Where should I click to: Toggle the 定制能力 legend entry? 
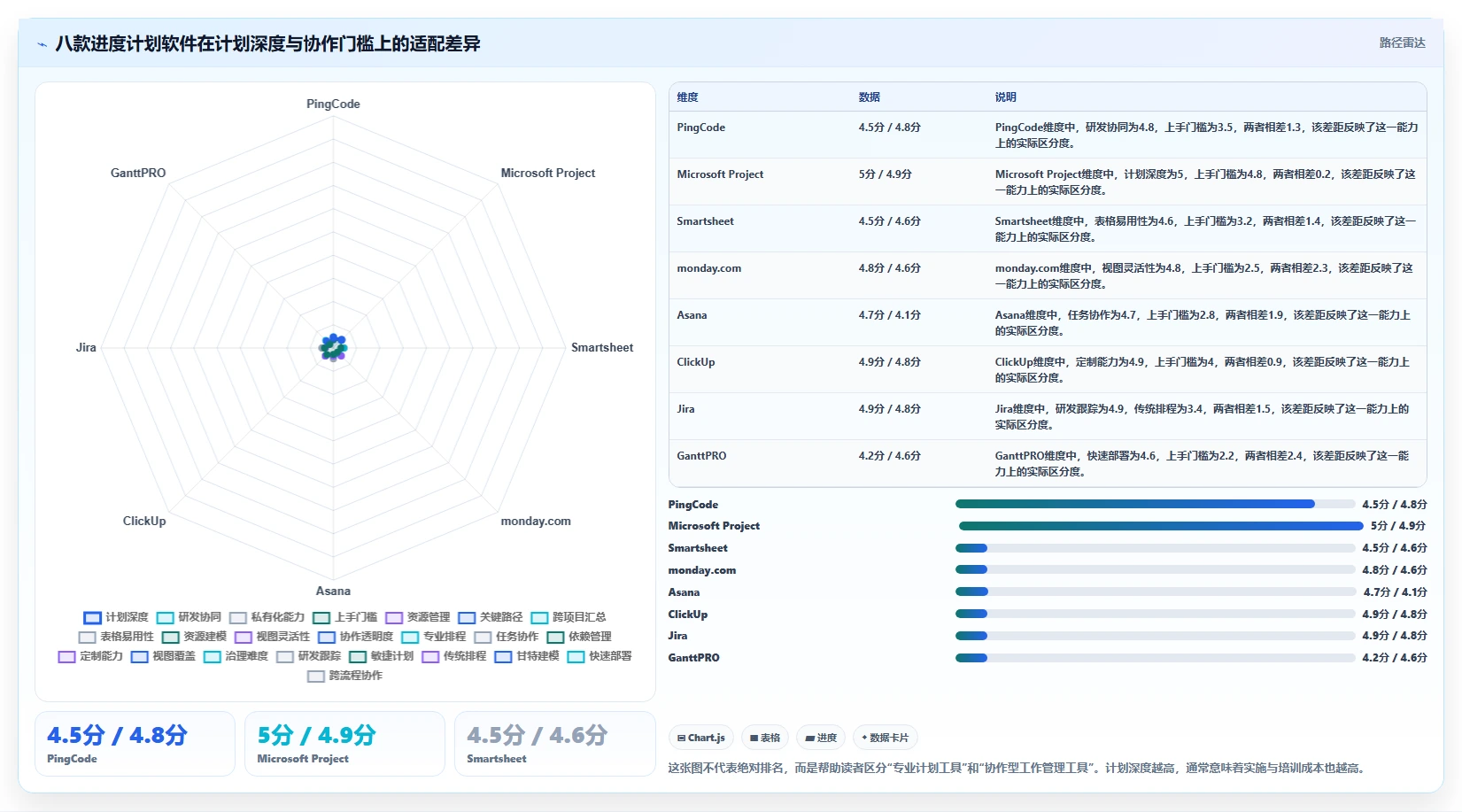pos(90,656)
